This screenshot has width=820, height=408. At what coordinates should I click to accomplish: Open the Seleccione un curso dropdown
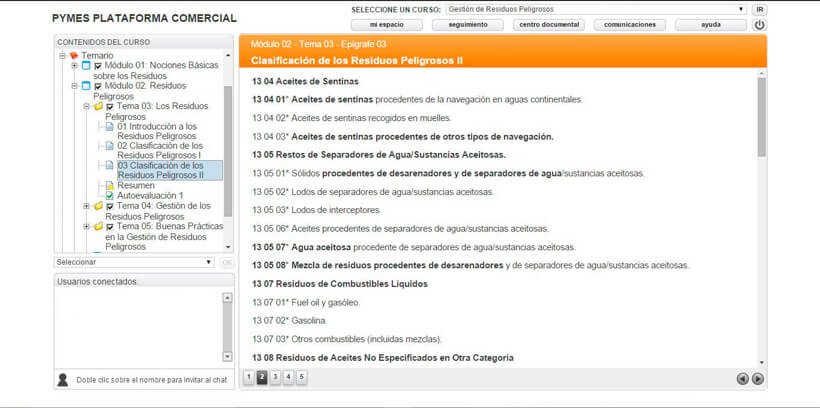(x=596, y=9)
